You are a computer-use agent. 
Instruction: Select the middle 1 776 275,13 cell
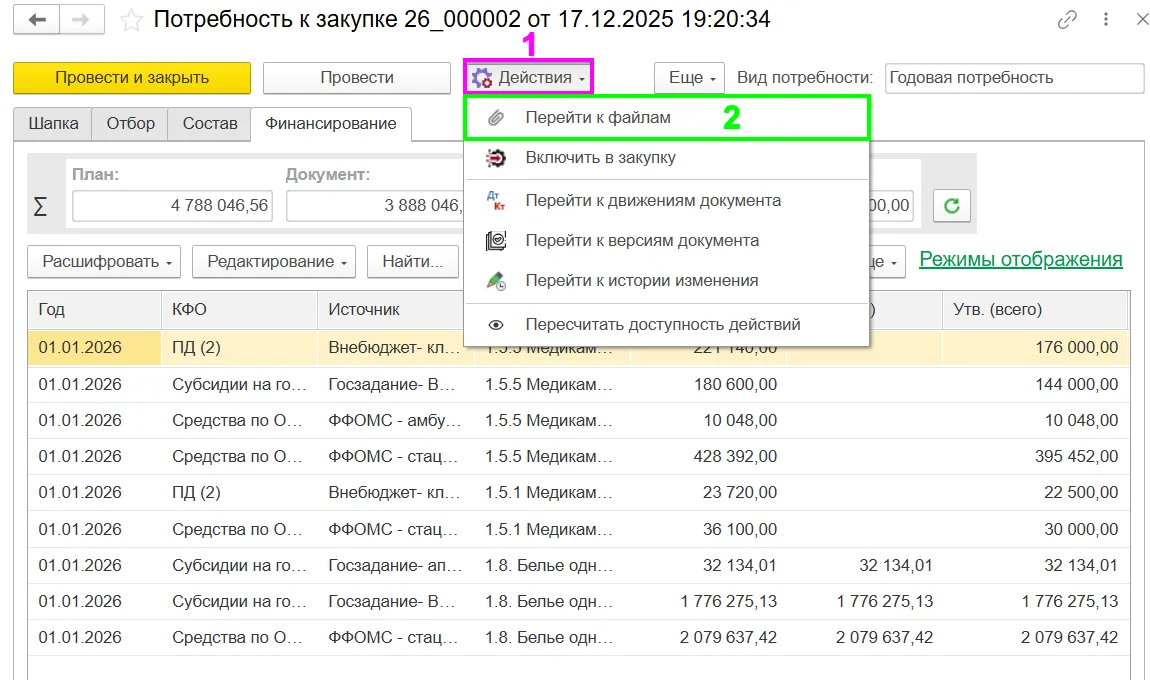coord(865,602)
